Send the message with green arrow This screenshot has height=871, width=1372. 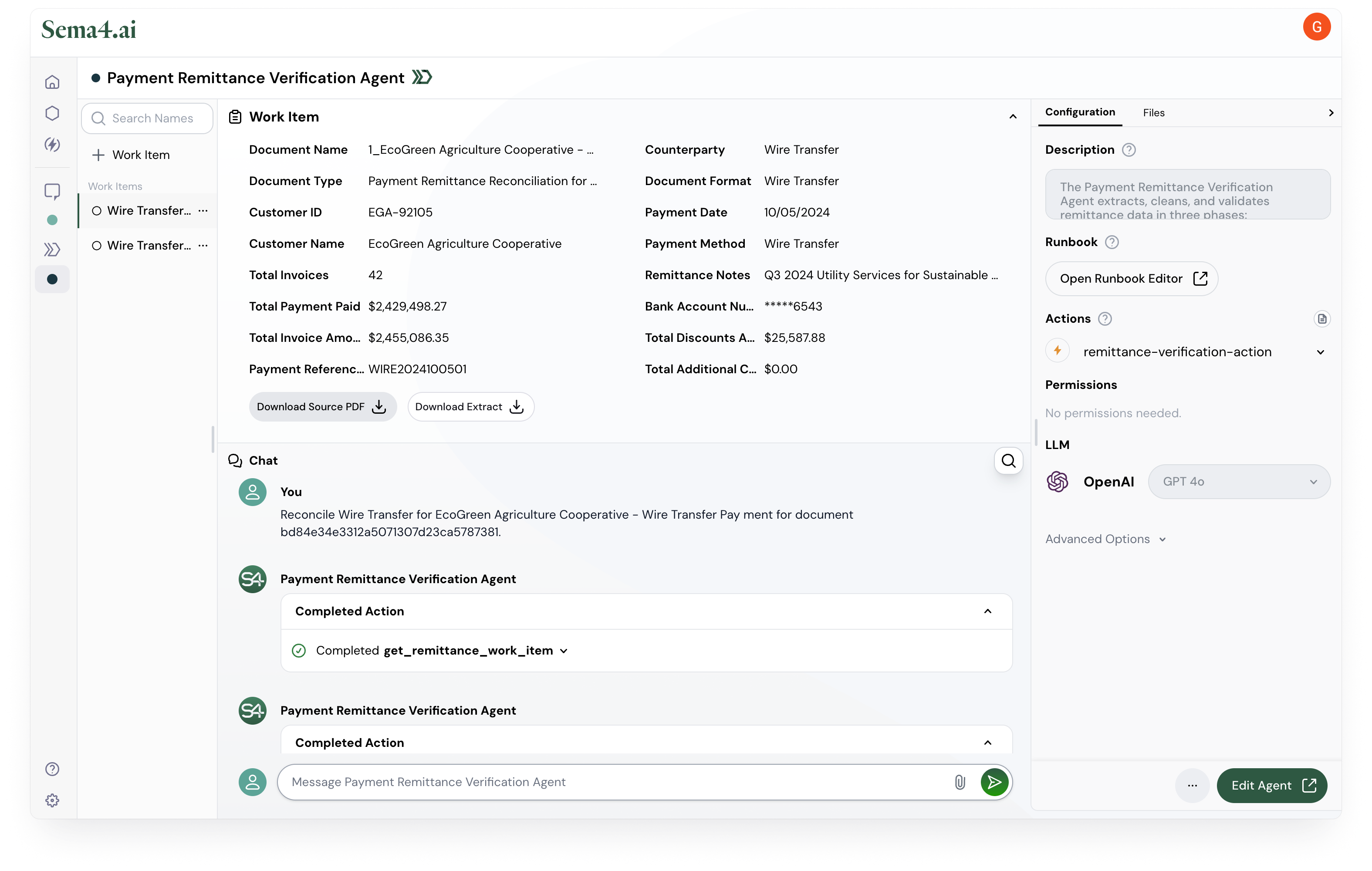994,782
